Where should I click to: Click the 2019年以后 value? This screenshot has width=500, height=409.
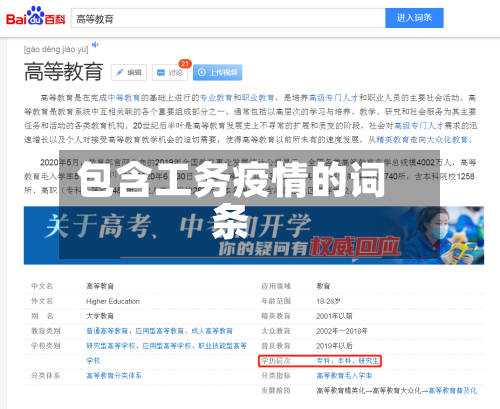[334, 346]
